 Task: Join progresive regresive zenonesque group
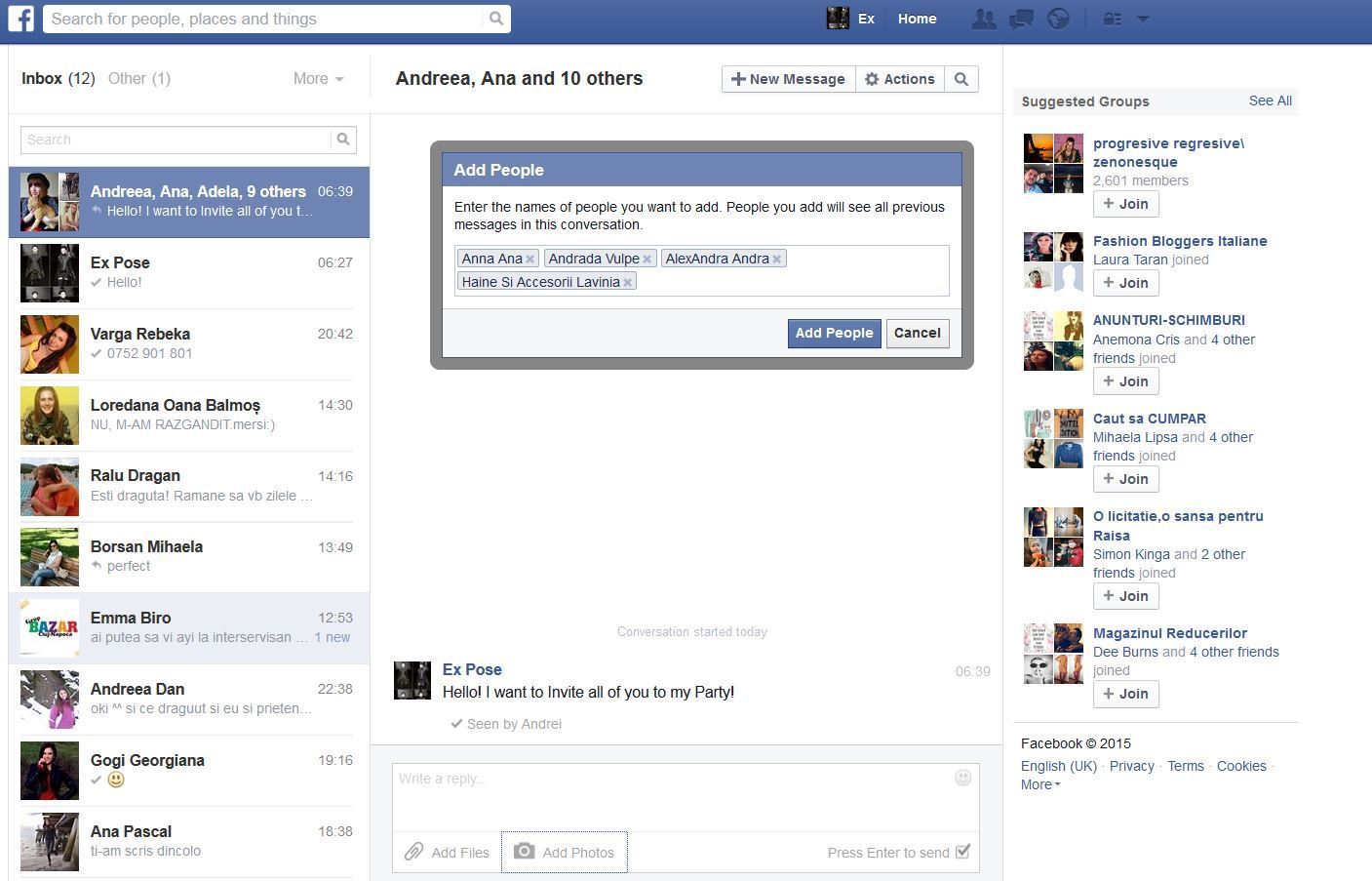click(x=1126, y=204)
